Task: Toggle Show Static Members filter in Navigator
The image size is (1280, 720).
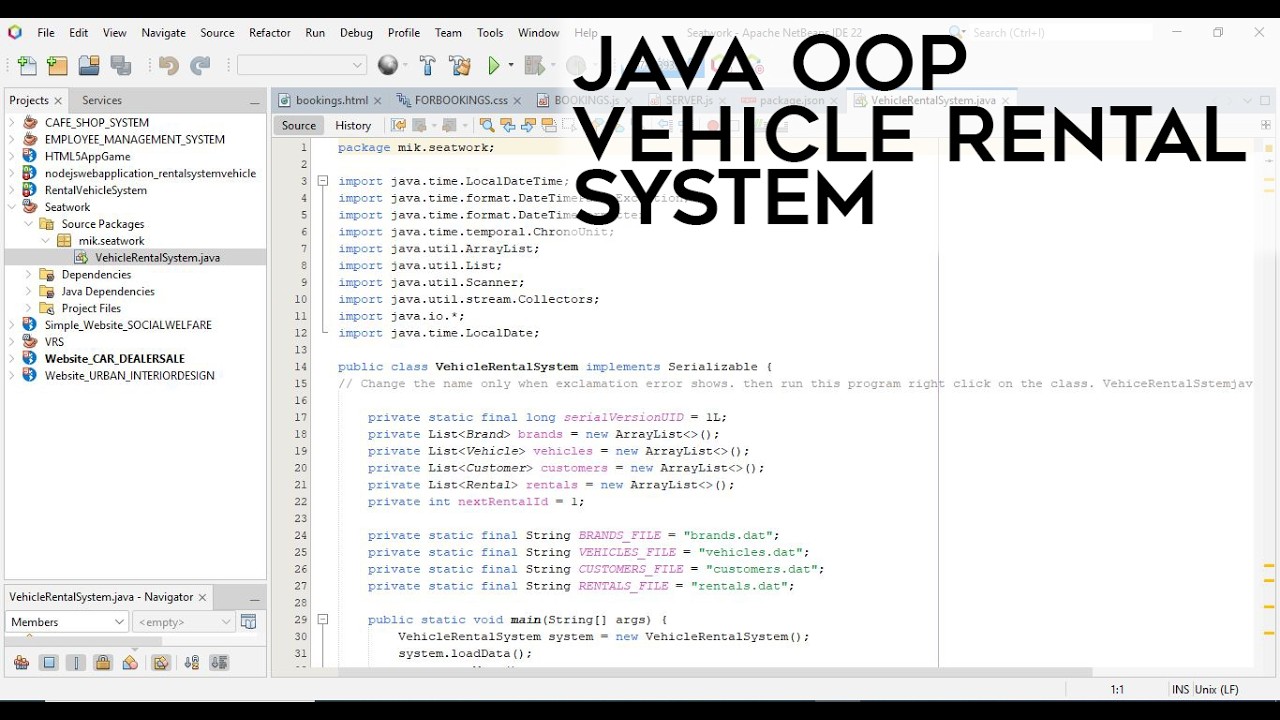Action: [75, 662]
